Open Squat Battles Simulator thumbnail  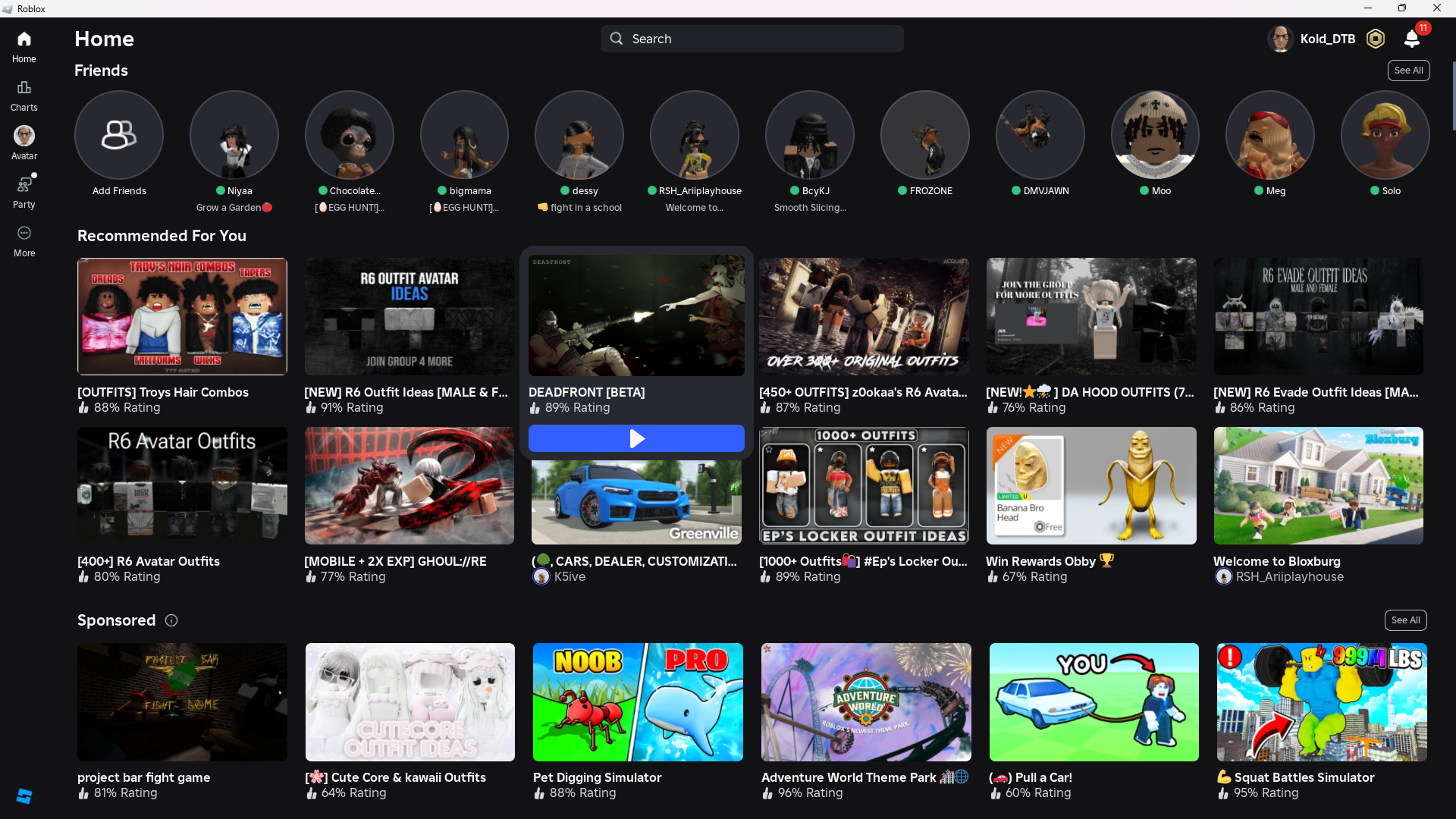pyautogui.click(x=1322, y=702)
